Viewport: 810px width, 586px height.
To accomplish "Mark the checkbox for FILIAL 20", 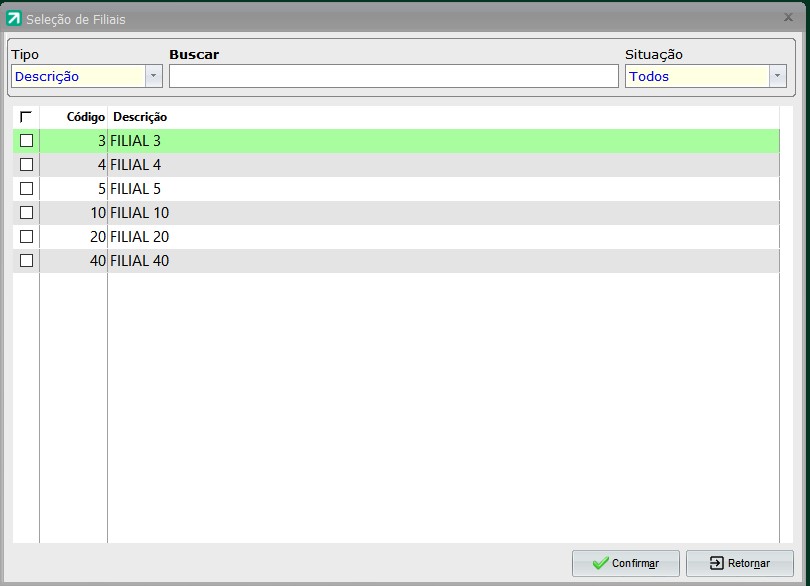I will 27,237.
